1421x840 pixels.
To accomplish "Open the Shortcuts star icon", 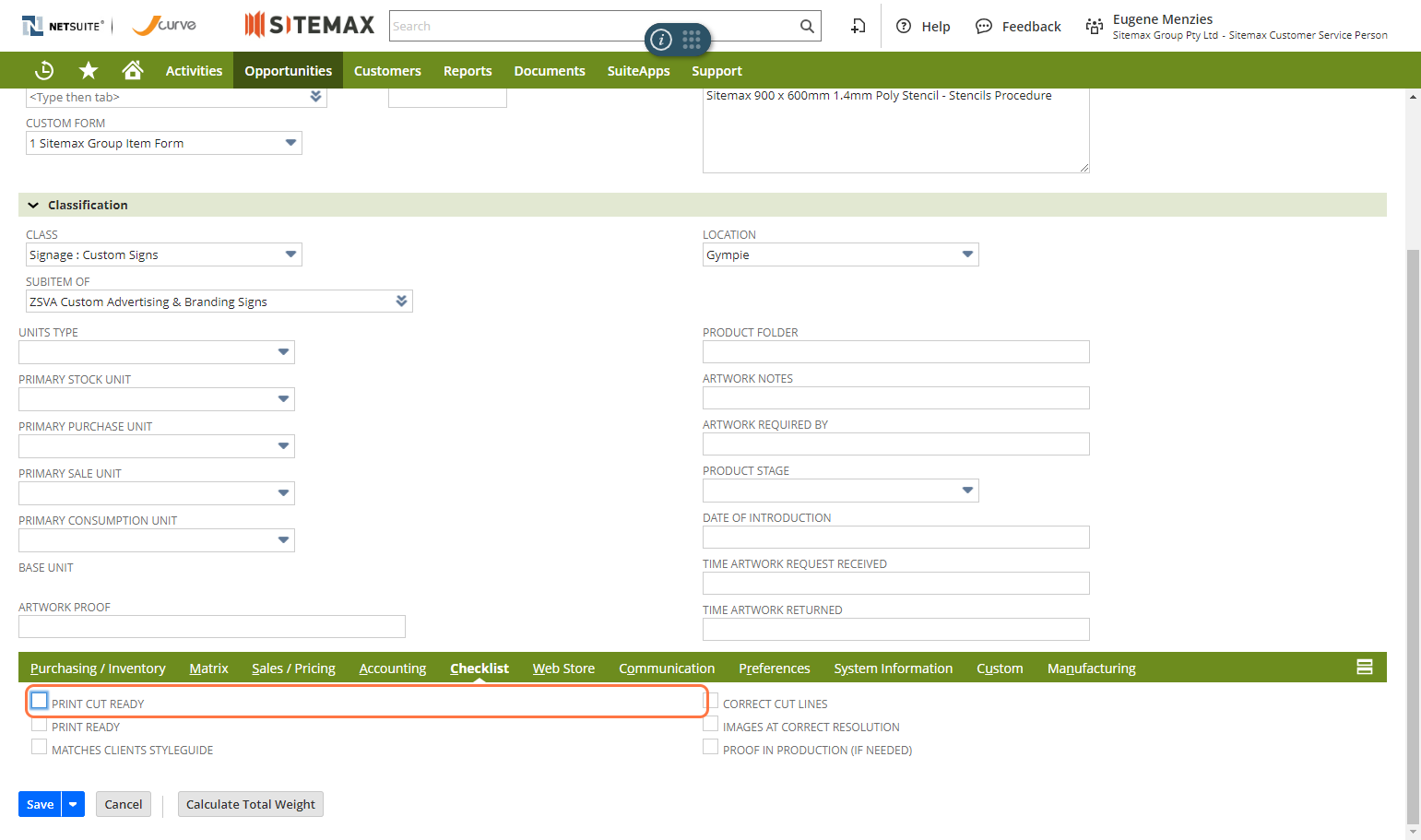I will 89,70.
